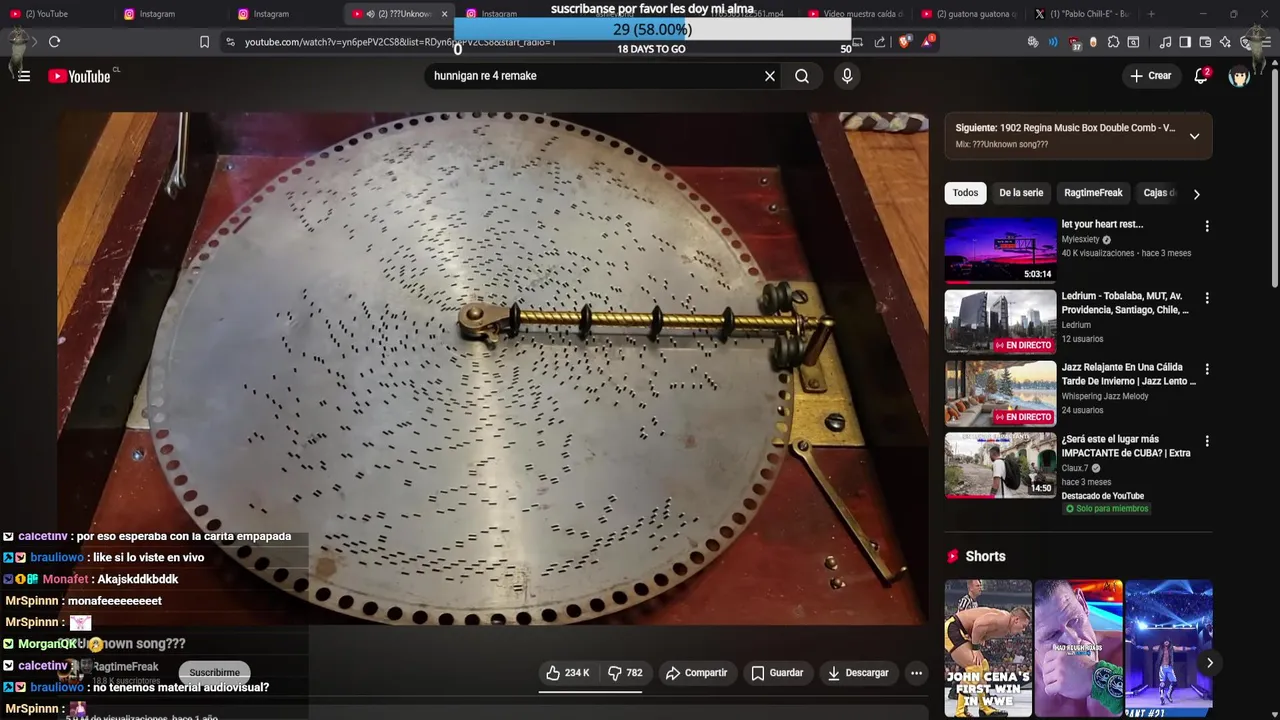Show next Shorts with the arrow
This screenshot has height=720, width=1280.
1209,663
